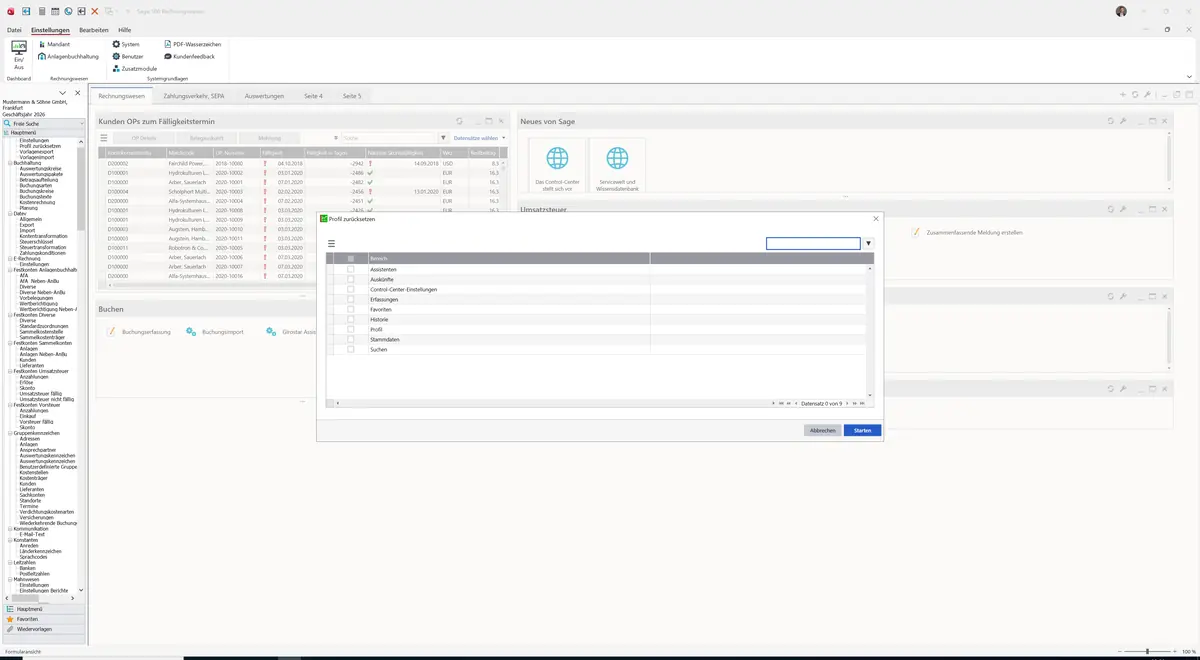Viewport: 1200px width, 660px height.
Task: Switch to the Auswertungen tab
Action: 264,96
